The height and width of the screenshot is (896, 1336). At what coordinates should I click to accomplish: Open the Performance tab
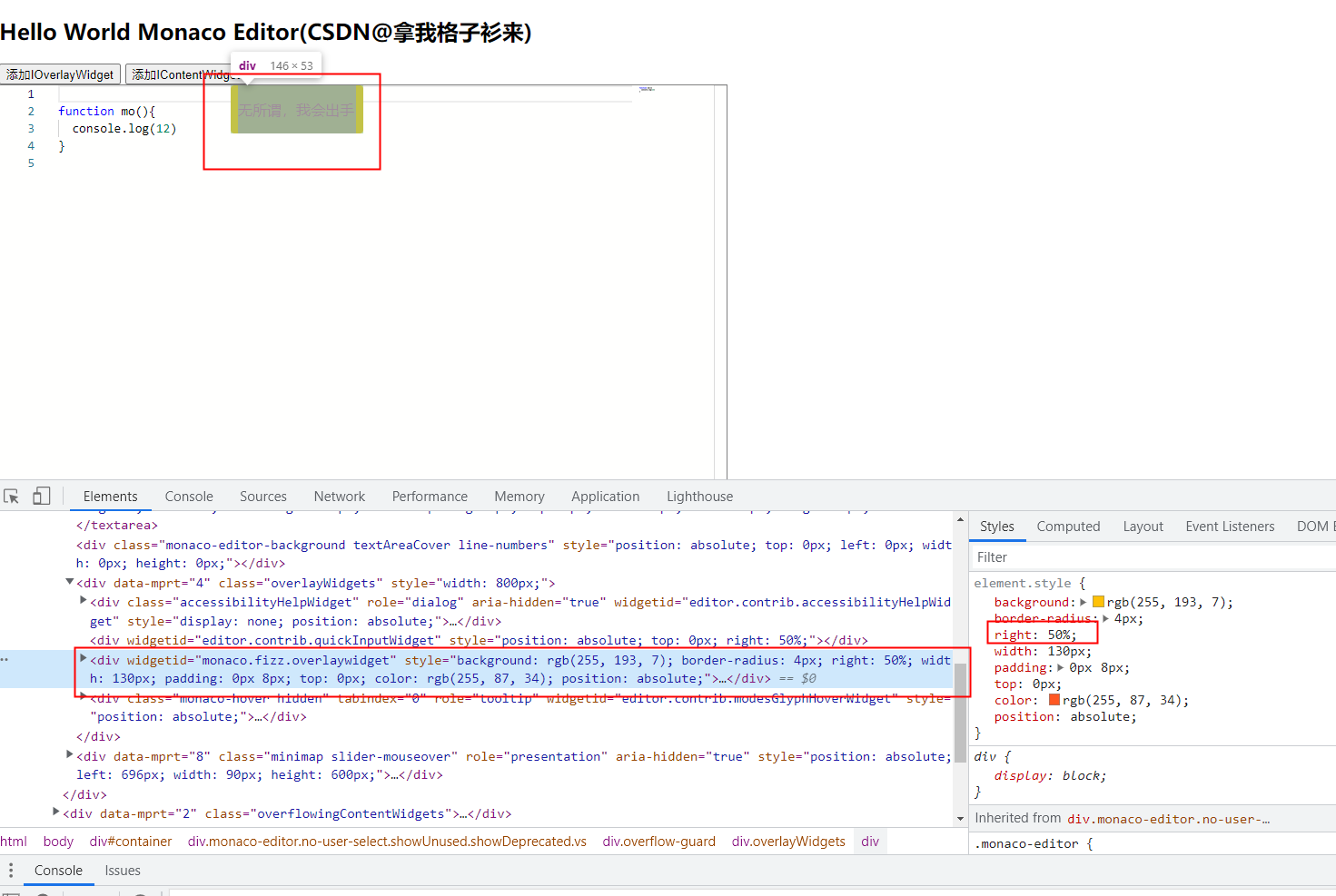pyautogui.click(x=430, y=497)
